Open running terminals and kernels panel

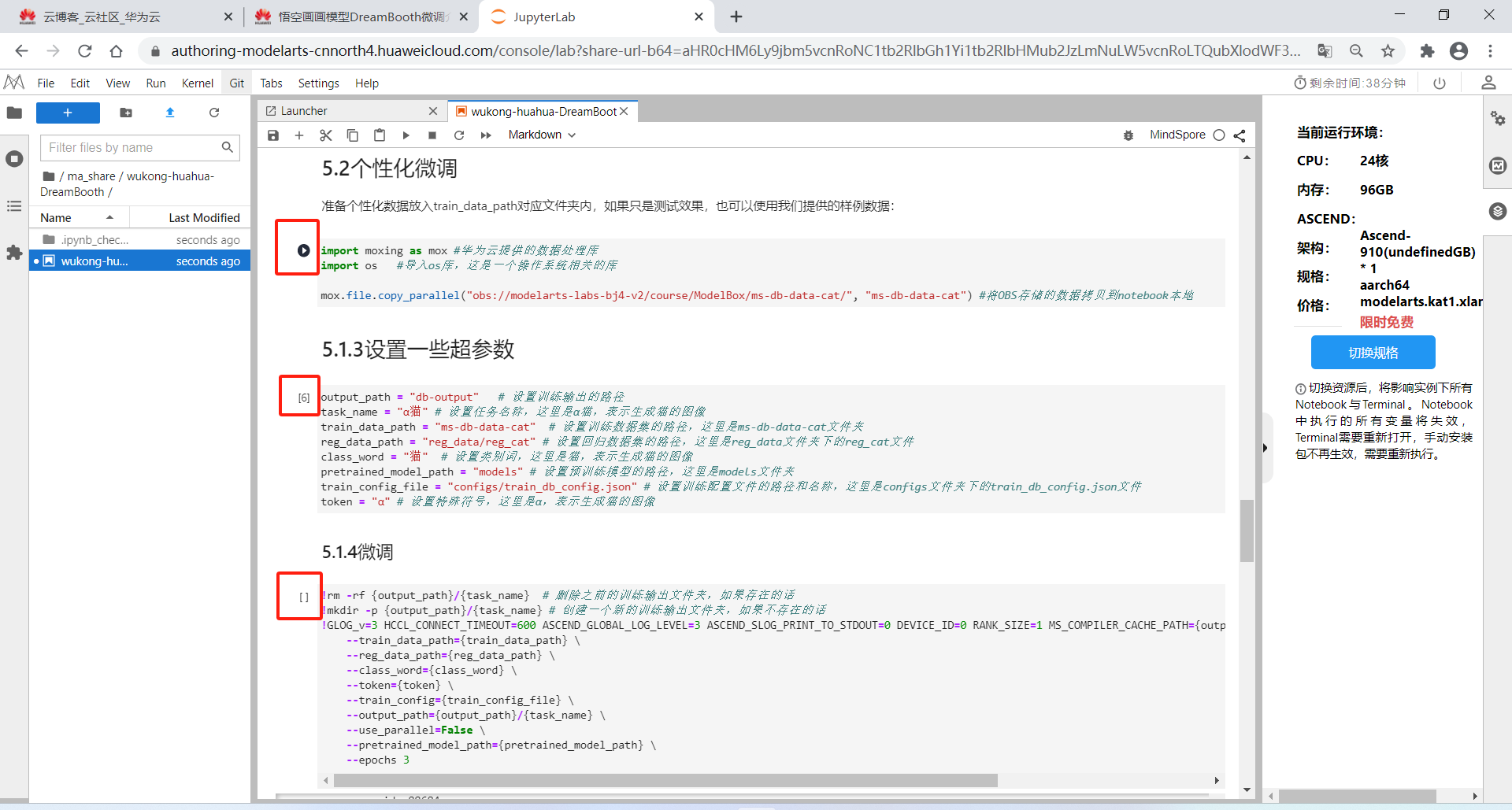tap(14, 159)
